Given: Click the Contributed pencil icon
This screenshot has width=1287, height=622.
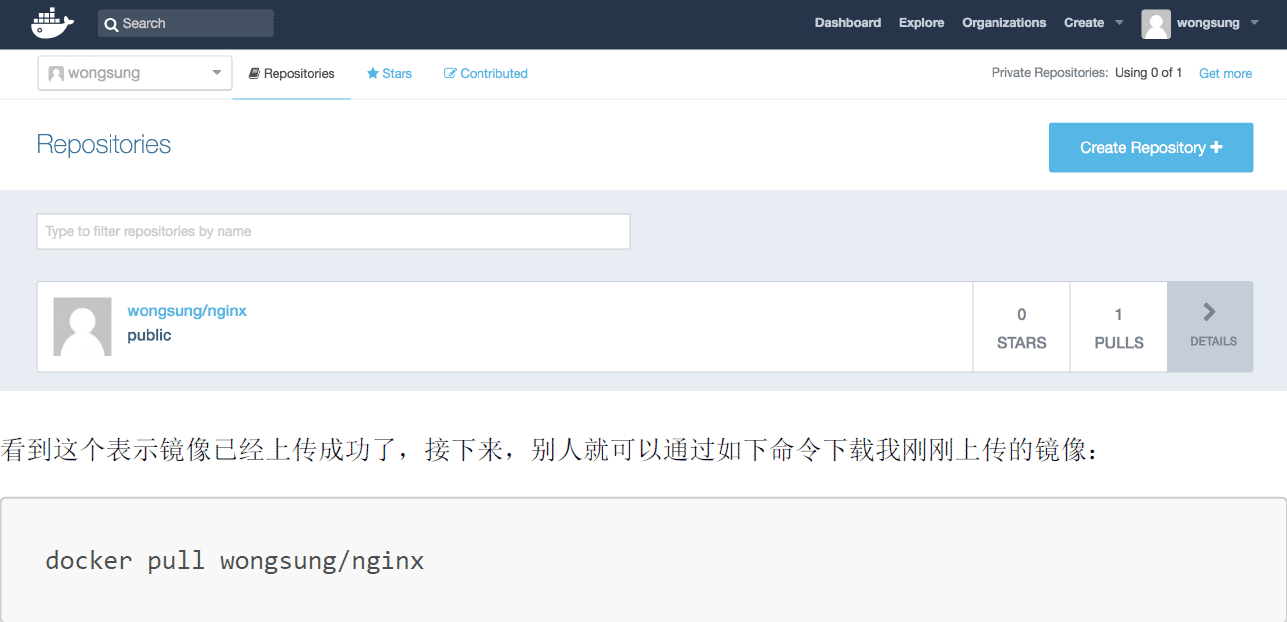Looking at the screenshot, I should [450, 72].
